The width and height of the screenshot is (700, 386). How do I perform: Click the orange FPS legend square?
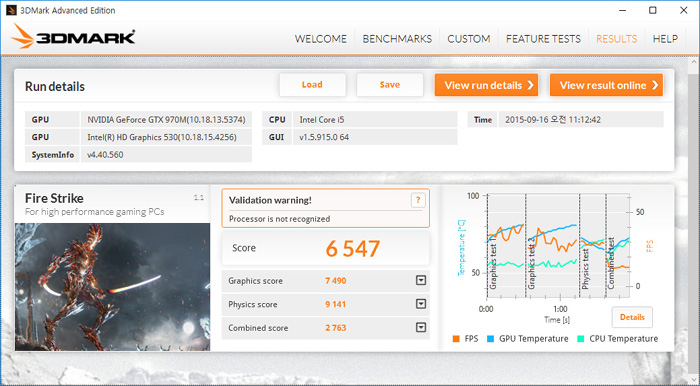456,339
